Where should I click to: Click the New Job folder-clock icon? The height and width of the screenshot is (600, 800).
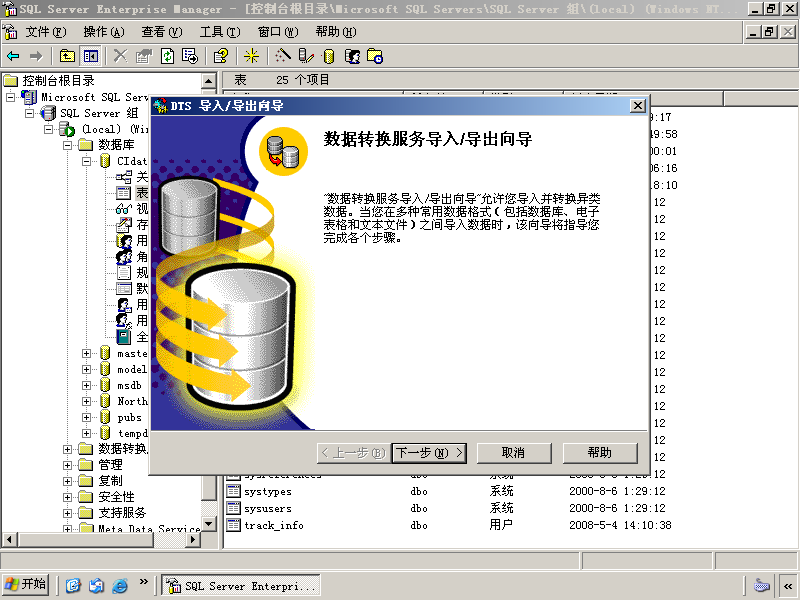tap(375, 56)
